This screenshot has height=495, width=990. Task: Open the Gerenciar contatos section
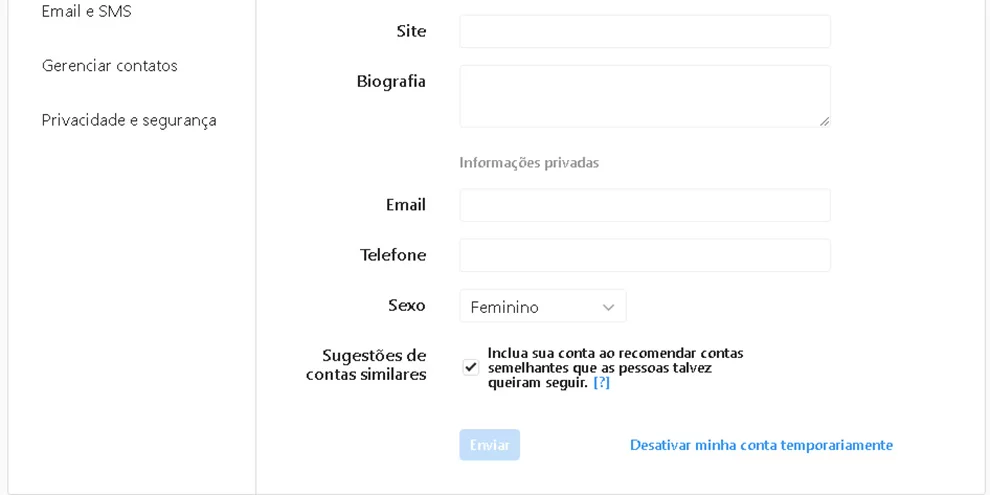(109, 66)
